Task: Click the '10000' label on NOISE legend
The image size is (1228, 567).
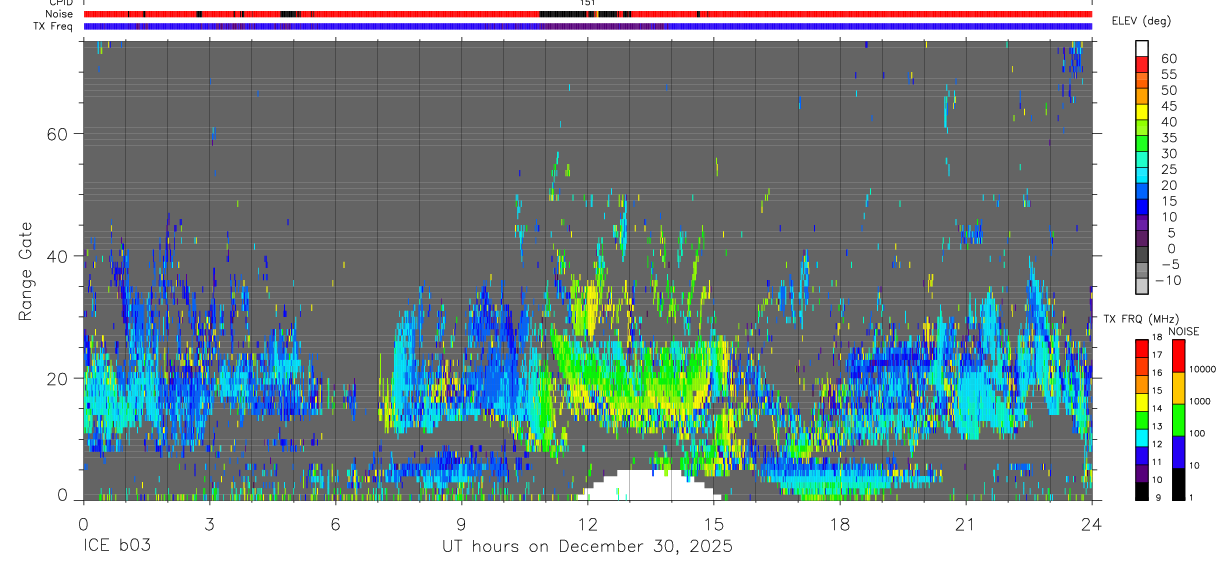Action: point(1204,369)
